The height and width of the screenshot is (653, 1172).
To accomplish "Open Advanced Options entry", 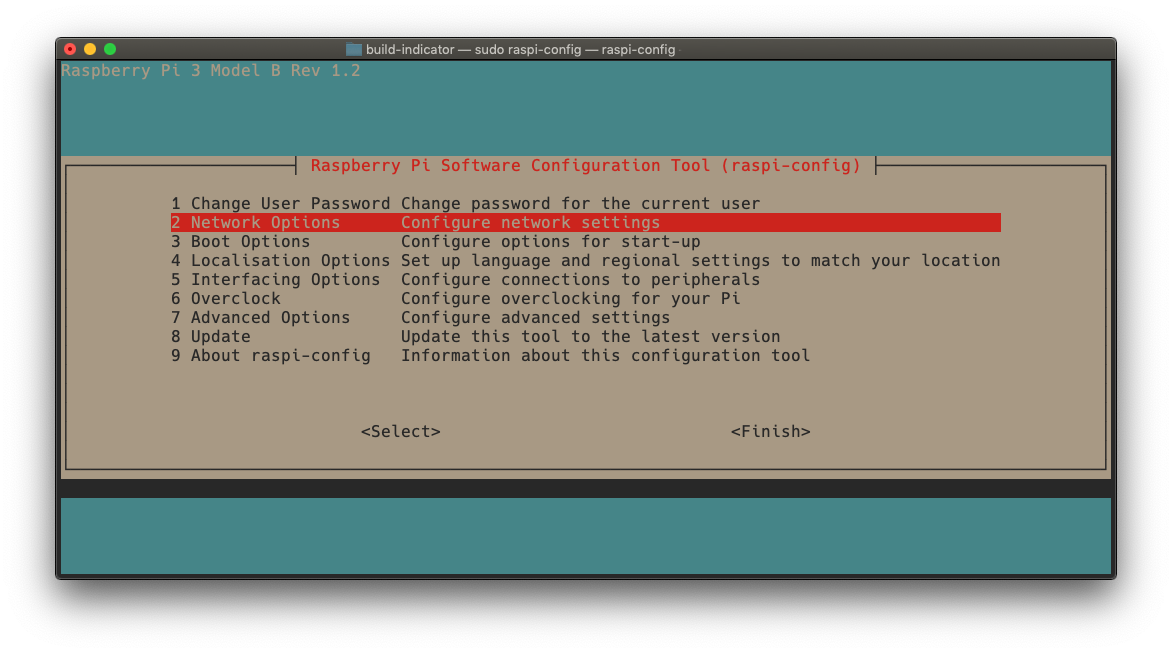I will pyautogui.click(x=586, y=318).
